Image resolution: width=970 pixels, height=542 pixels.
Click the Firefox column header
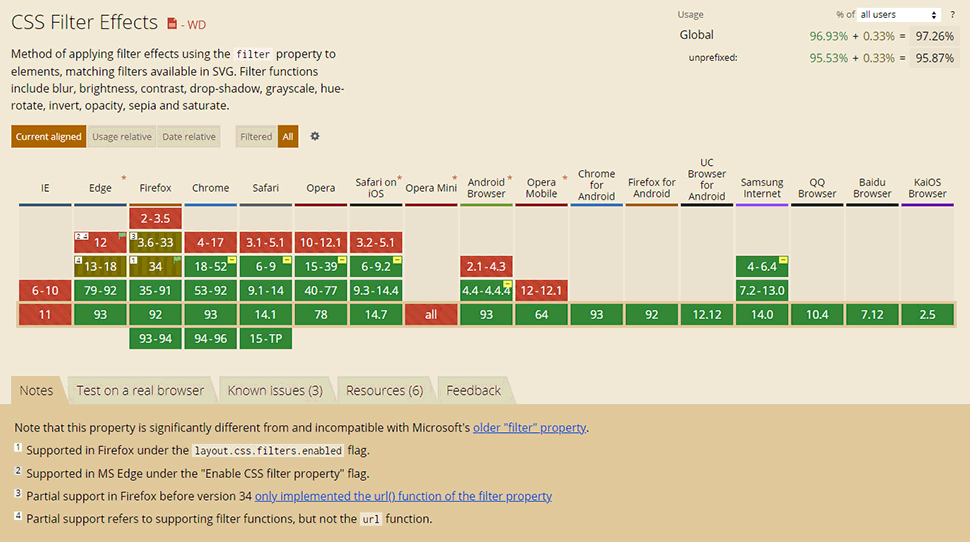point(155,187)
